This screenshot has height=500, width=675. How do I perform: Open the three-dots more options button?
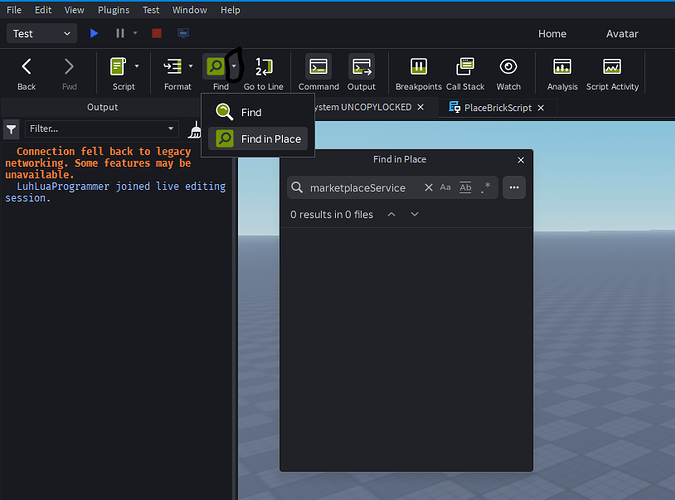[x=514, y=187]
